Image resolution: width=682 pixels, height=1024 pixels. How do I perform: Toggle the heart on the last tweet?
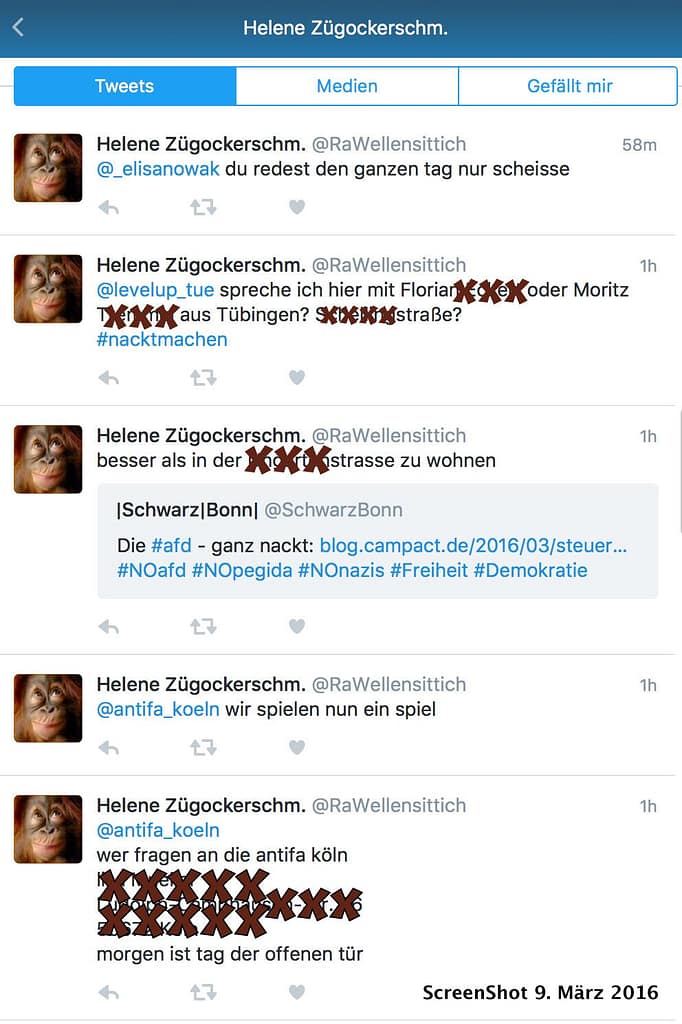(296, 992)
